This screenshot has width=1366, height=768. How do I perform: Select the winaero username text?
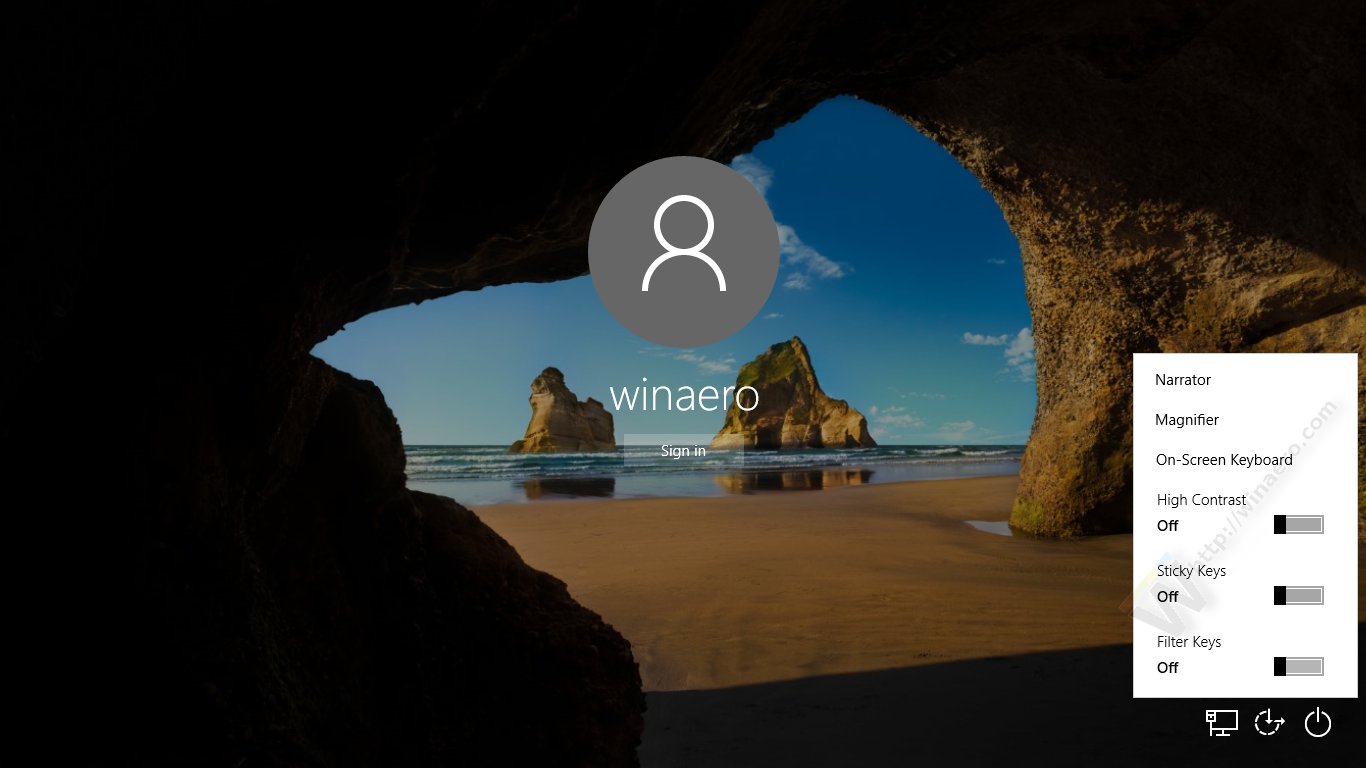(x=684, y=396)
